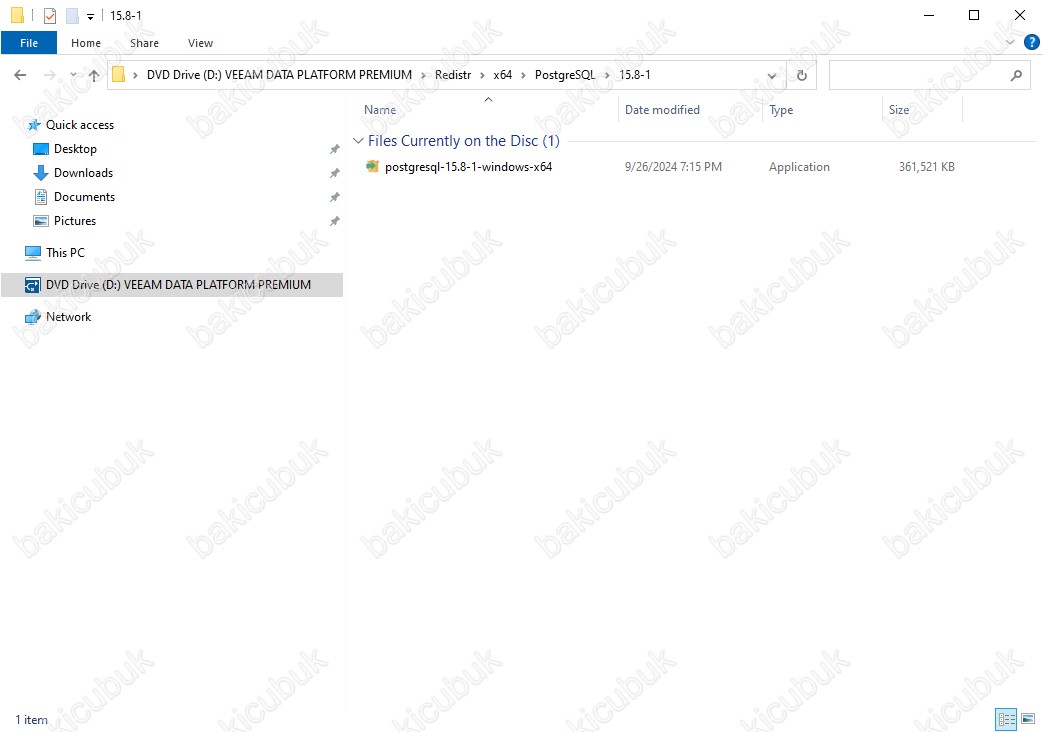Image resolution: width=1044 pixels, height=732 pixels.
Task: Click the pin icon next to Pictures
Action: 335,221
